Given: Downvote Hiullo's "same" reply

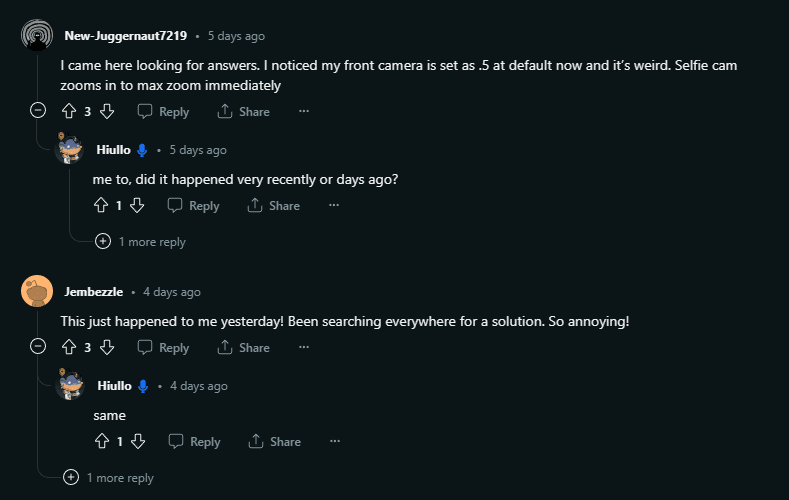Looking at the screenshot, I should pyautogui.click(x=138, y=441).
